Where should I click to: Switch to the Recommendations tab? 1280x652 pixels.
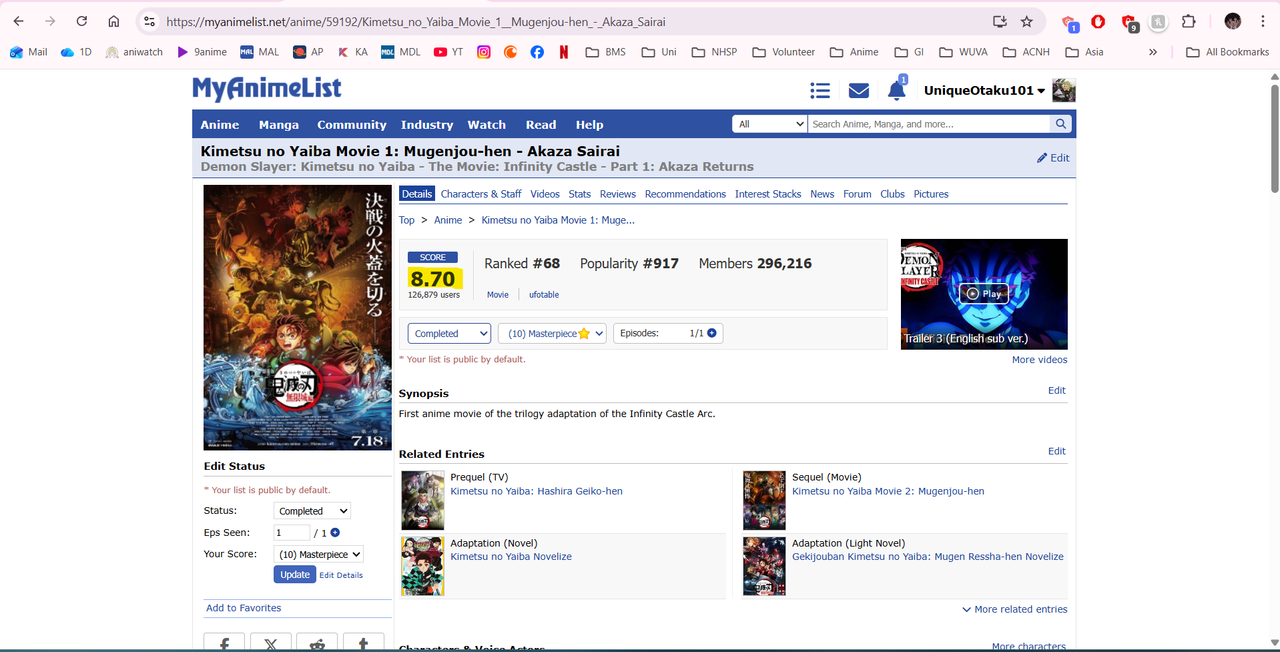(685, 194)
